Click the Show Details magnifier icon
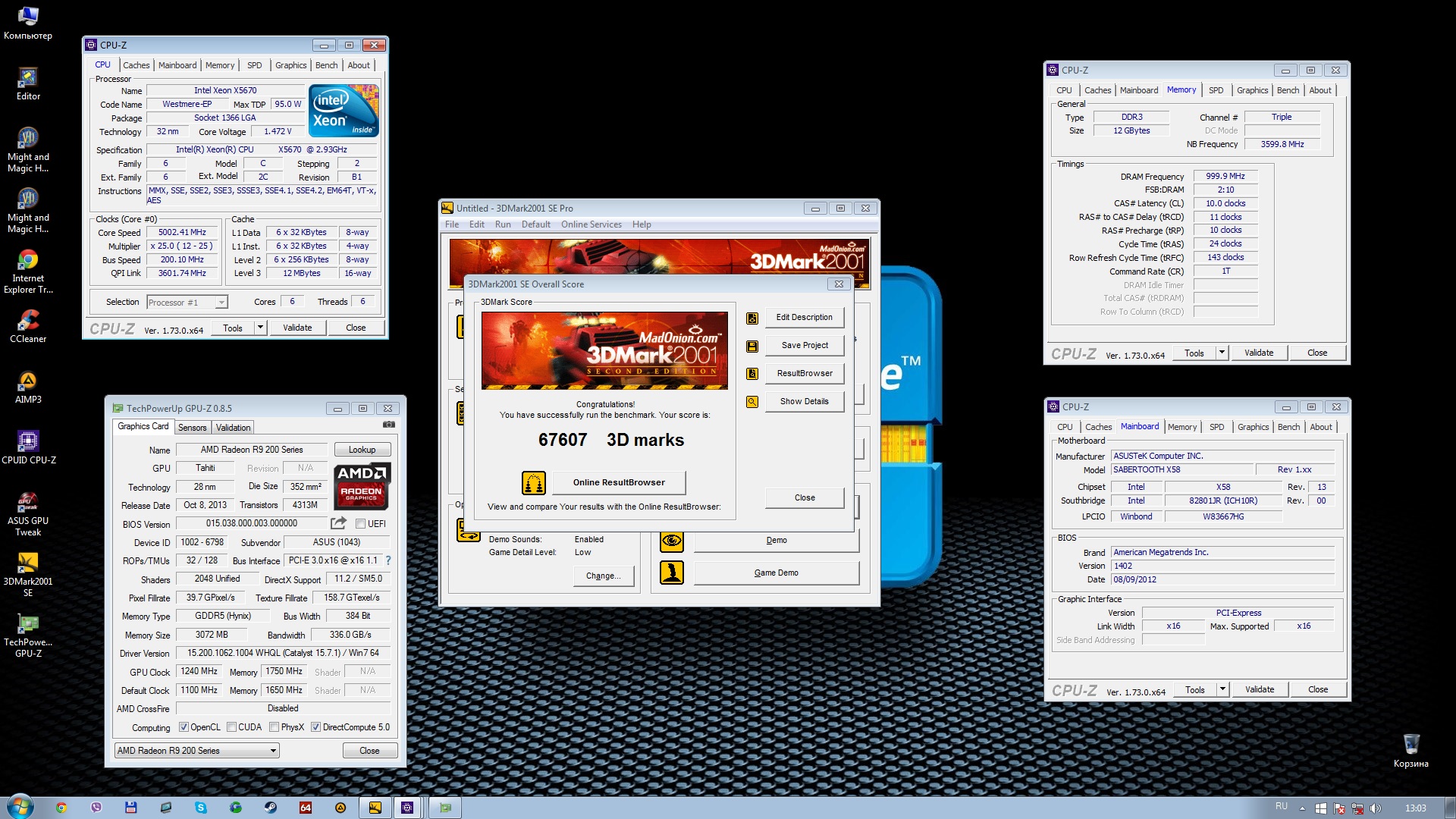 pos(752,402)
